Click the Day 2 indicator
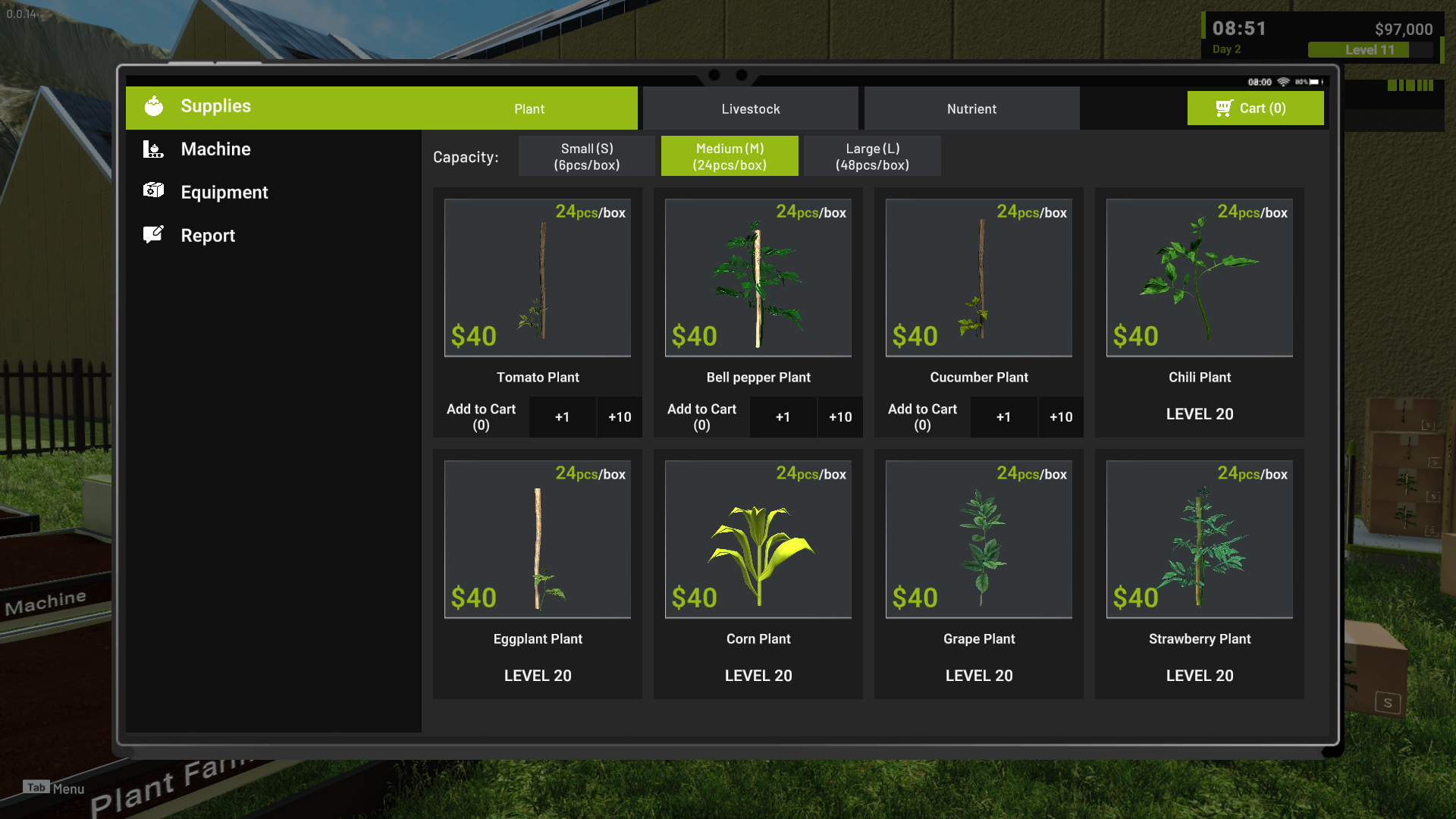The width and height of the screenshot is (1456, 819). point(1226,49)
